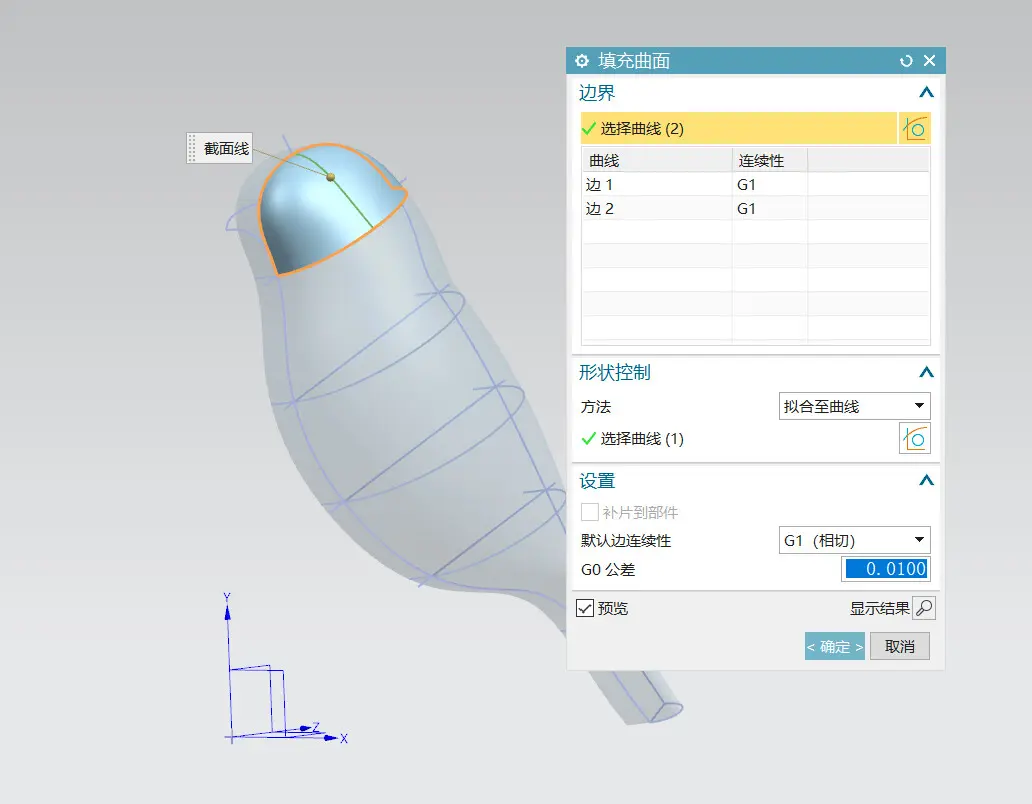Click the 确定 button
Screen dimensions: 1032x804
835,646
